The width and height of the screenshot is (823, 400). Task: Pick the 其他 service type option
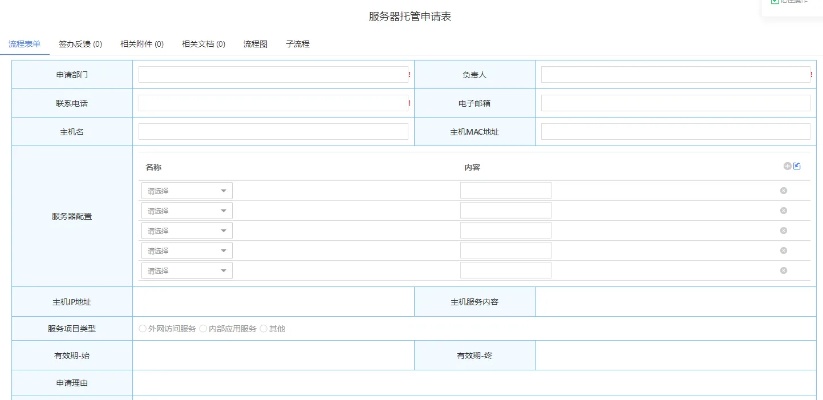pos(264,329)
